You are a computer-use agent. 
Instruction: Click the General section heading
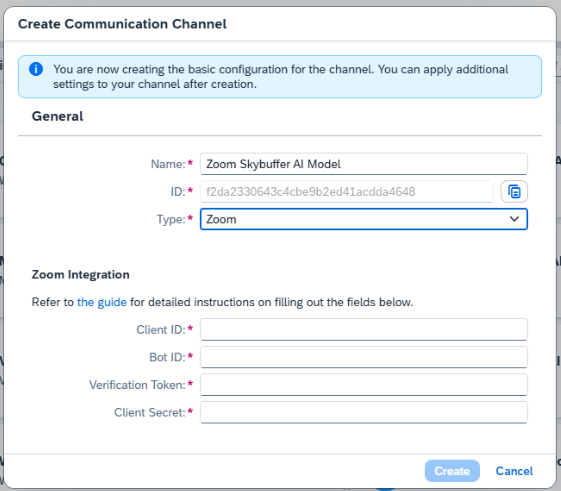coord(58,116)
